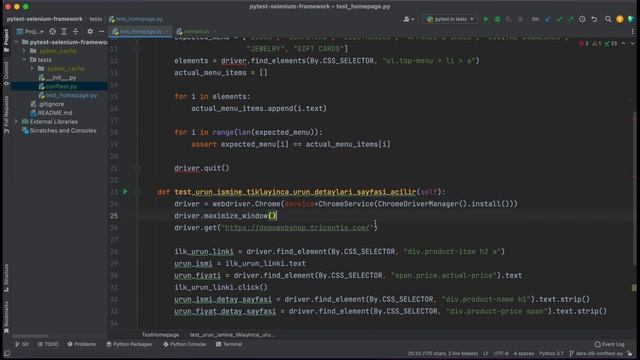Switch to the conftest.py editor tab
Viewport: 640px width, 360px height.
195,31
